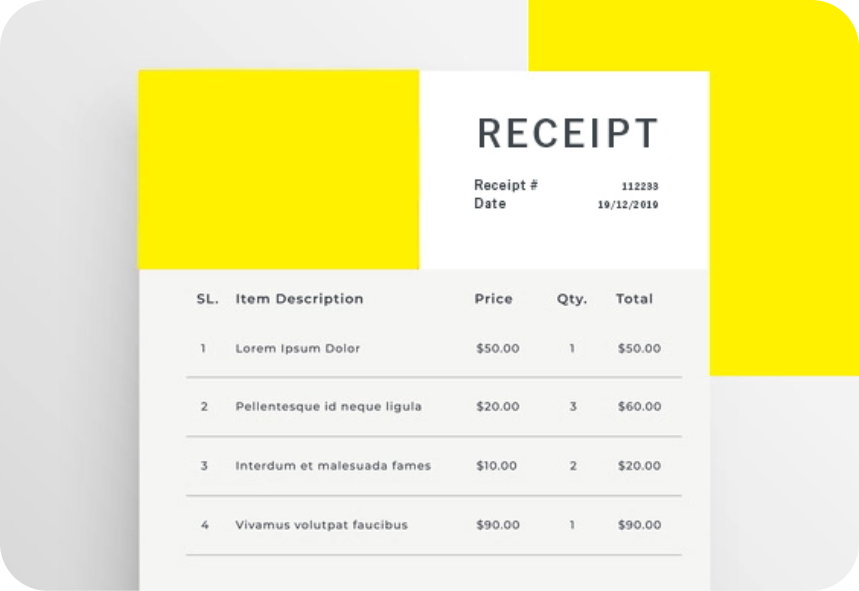Click the Vivamus volutpat faucibus item
The image size is (859, 591).
click(322, 525)
